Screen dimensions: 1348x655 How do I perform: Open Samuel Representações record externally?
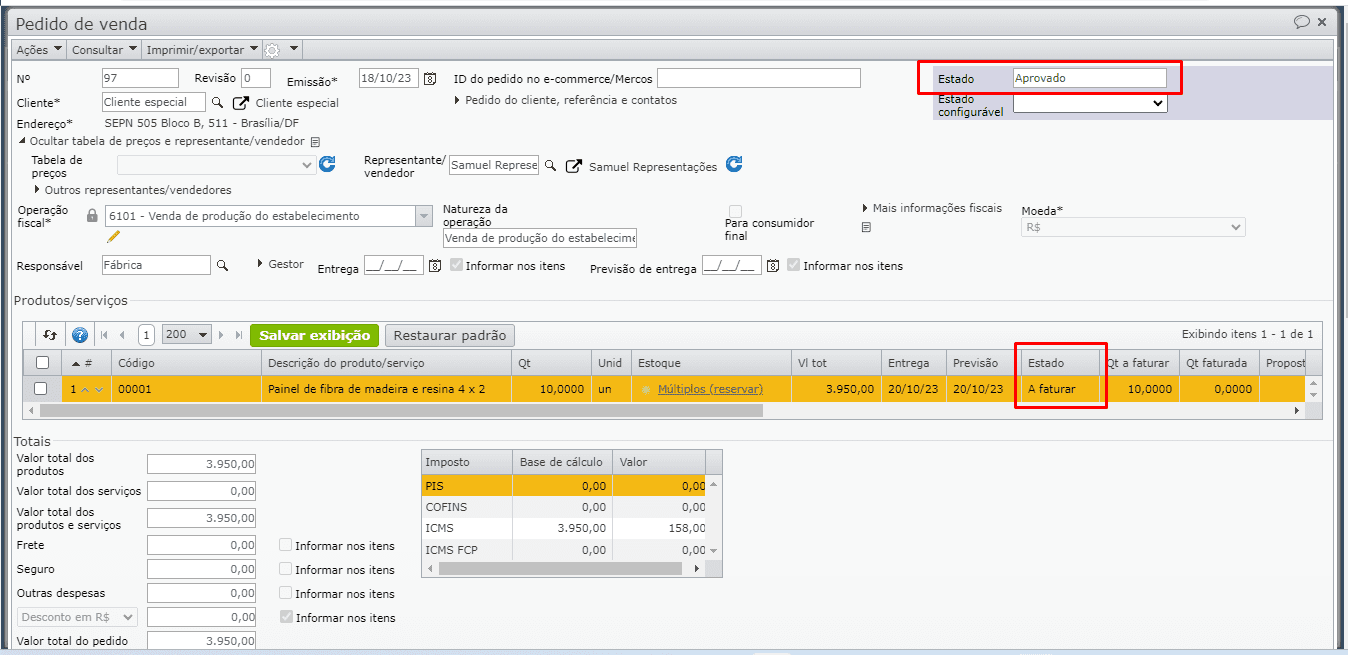pyautogui.click(x=573, y=167)
